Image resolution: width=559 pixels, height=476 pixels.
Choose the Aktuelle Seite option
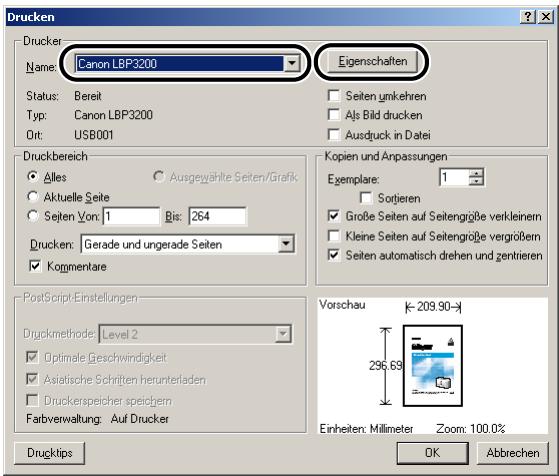(x=33, y=196)
